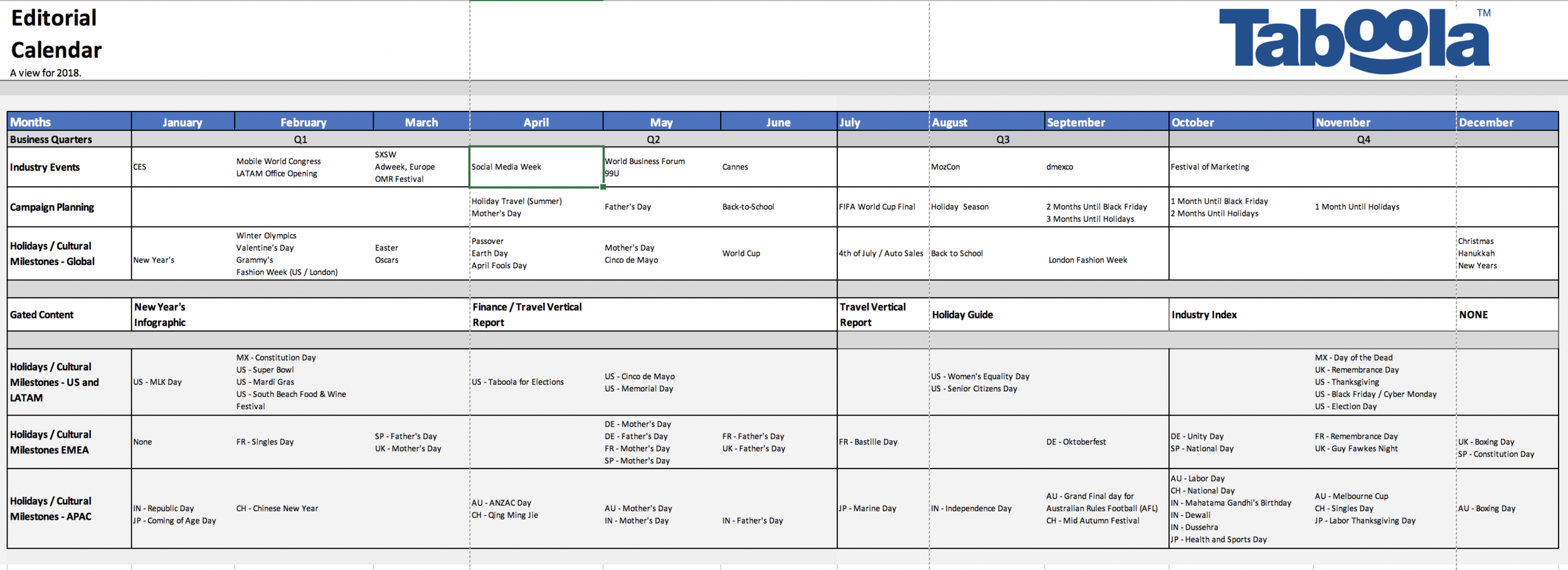Click 'US - Women's Equality Day' entry
Image resolution: width=1568 pixels, height=570 pixels.
click(980, 376)
